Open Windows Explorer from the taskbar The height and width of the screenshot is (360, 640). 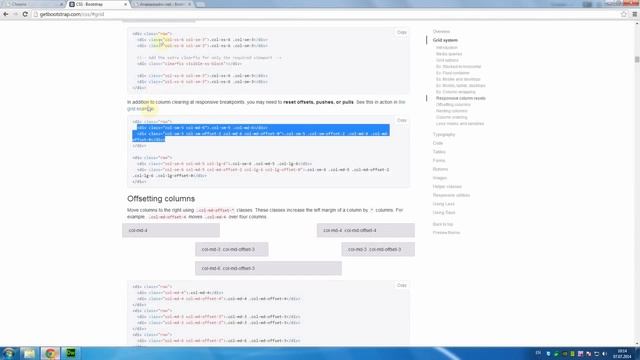click(x=29, y=353)
